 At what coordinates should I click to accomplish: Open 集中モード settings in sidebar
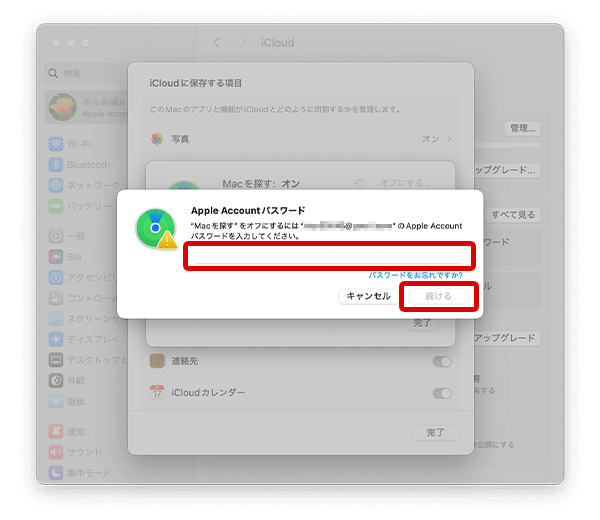tap(80, 473)
